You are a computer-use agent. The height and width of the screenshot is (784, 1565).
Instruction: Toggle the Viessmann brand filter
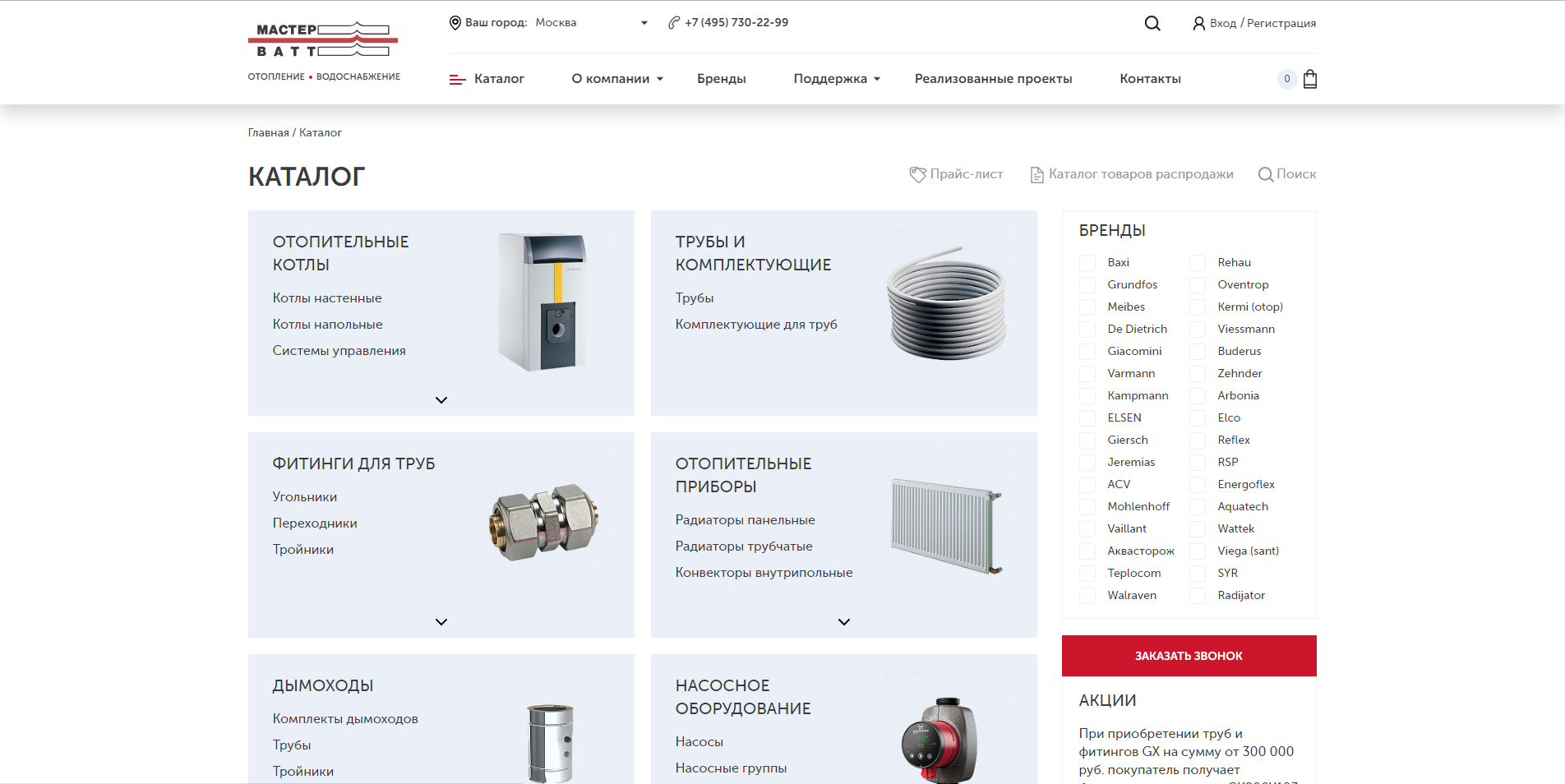tap(1198, 330)
